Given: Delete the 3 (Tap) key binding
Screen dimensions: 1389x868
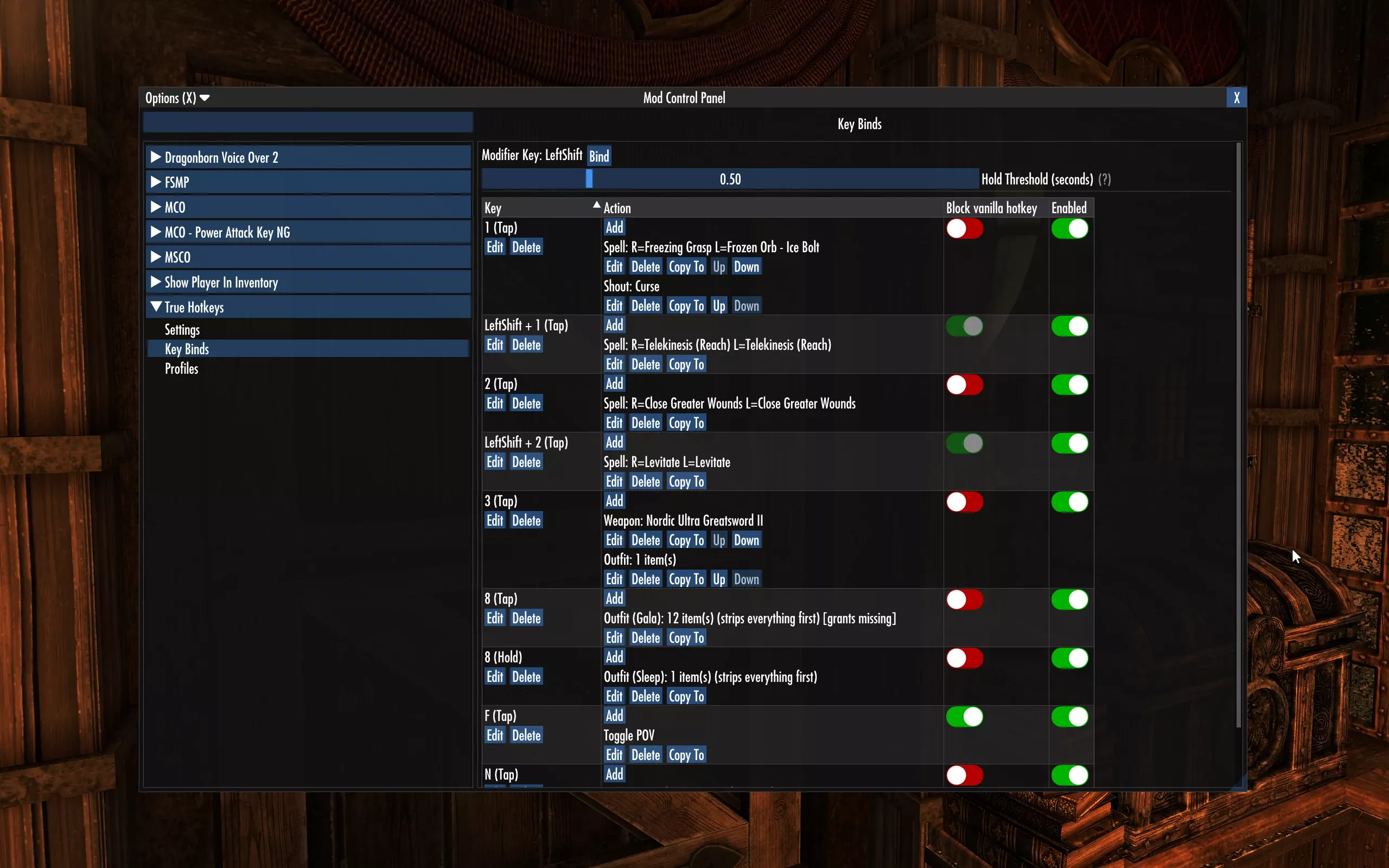Looking at the screenshot, I should pyautogui.click(x=526, y=521).
